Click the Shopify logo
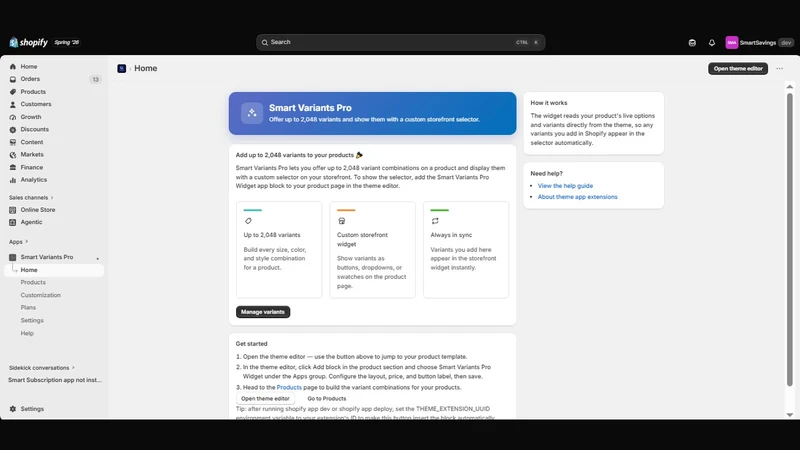This screenshot has height=450, width=800. tap(29, 42)
